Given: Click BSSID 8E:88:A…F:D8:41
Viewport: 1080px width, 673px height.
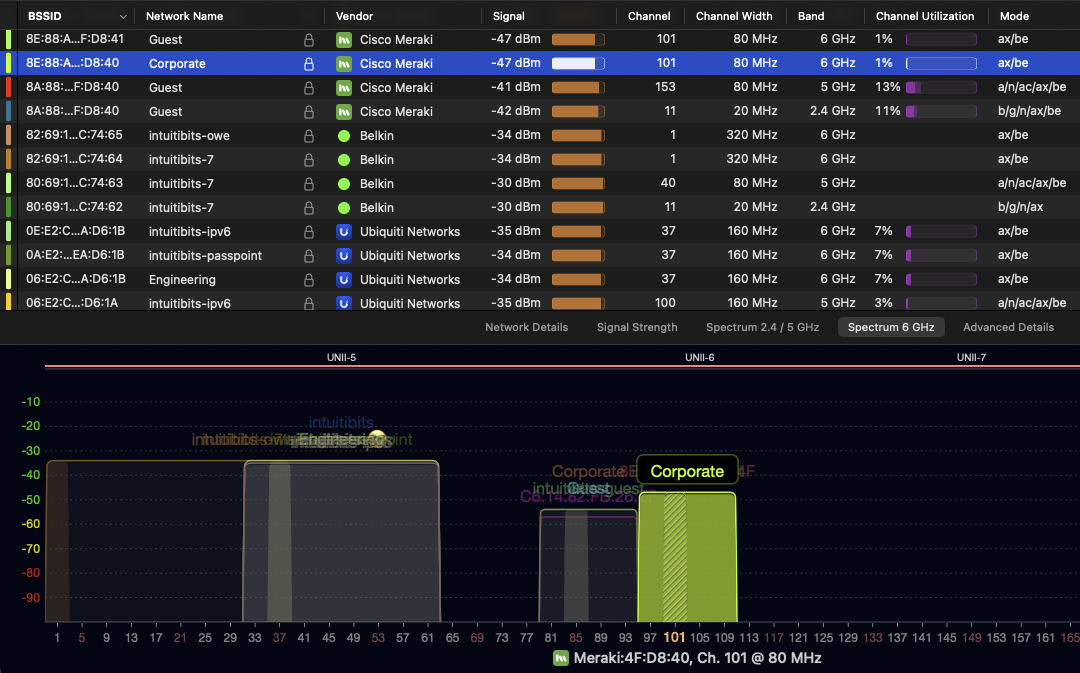Looking at the screenshot, I should (x=75, y=39).
